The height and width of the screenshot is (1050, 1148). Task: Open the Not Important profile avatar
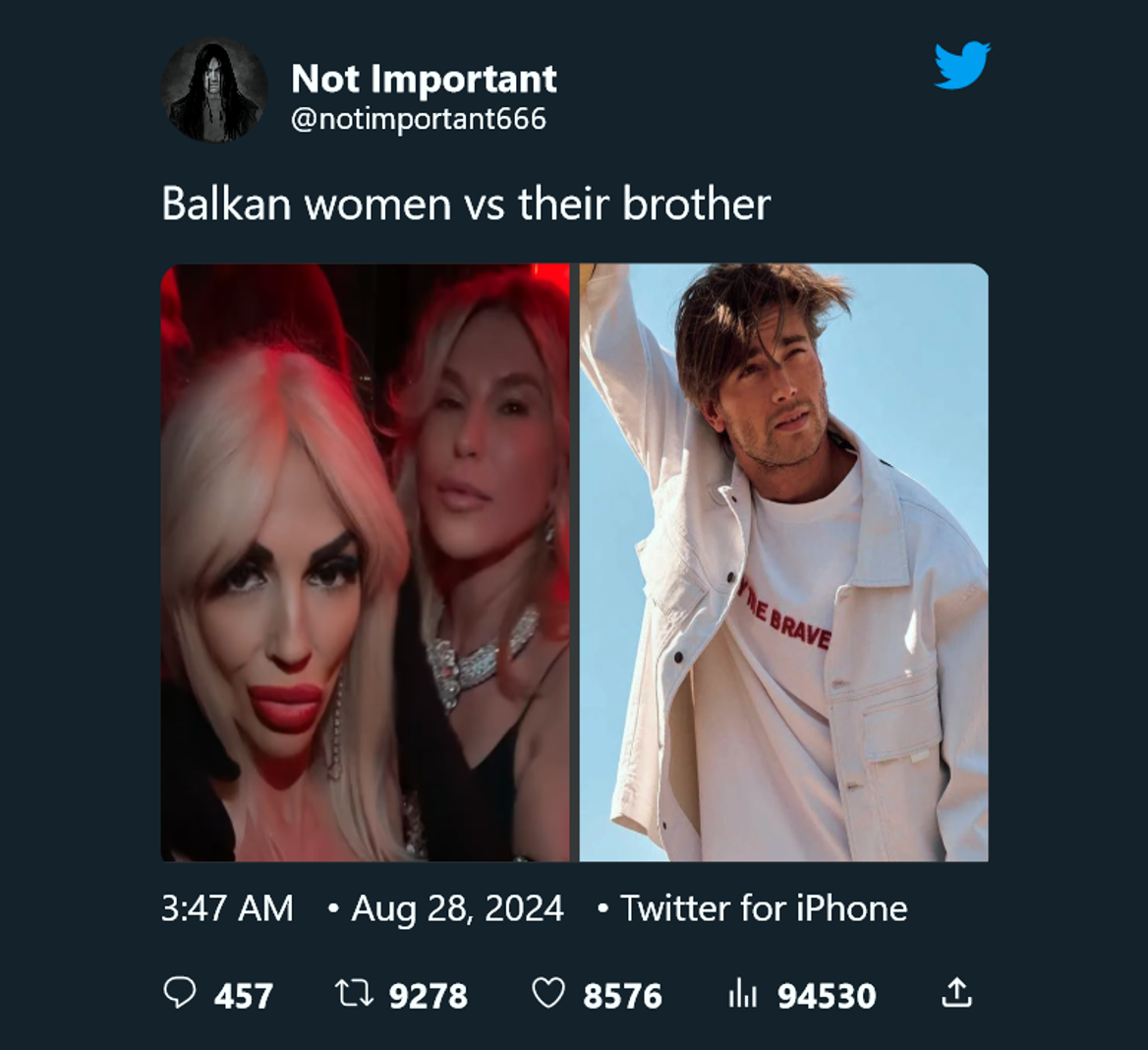[214, 90]
